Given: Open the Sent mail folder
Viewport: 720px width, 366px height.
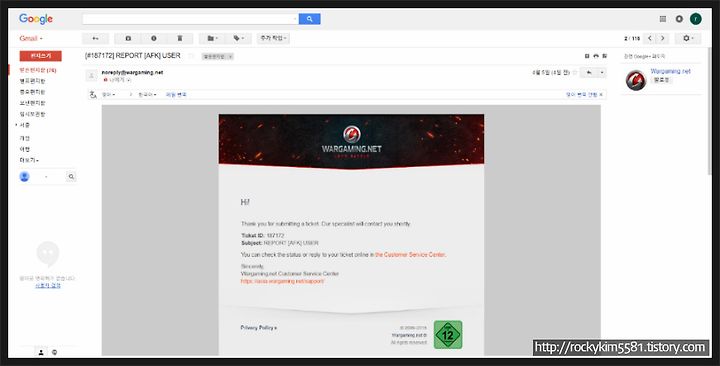Looking at the screenshot, I should click(x=32, y=103).
